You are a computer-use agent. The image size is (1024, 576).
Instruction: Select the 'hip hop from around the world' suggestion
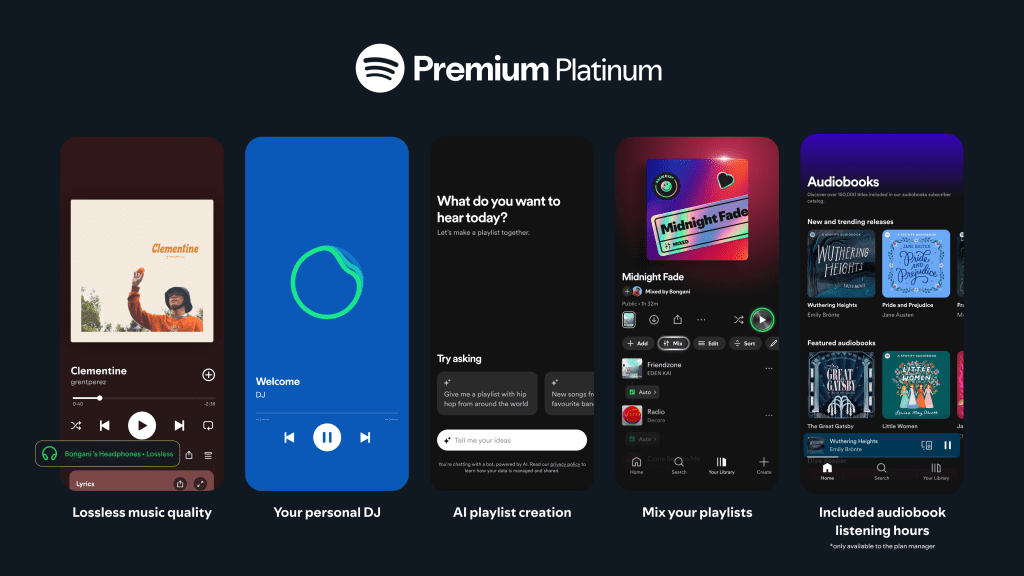point(487,393)
